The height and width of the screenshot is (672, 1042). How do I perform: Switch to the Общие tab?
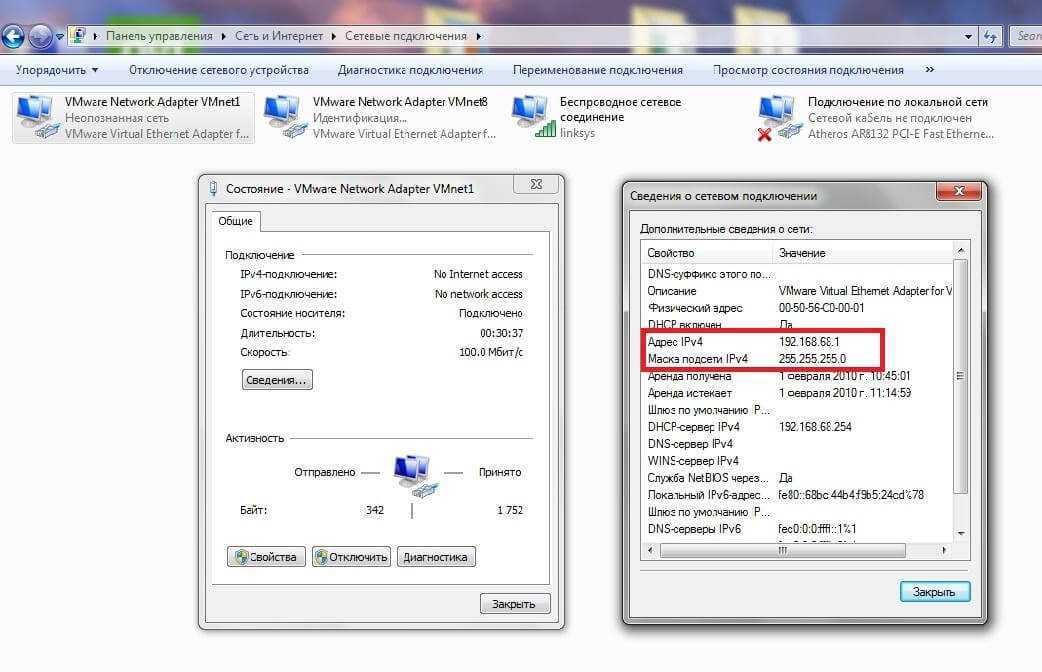pyautogui.click(x=235, y=221)
